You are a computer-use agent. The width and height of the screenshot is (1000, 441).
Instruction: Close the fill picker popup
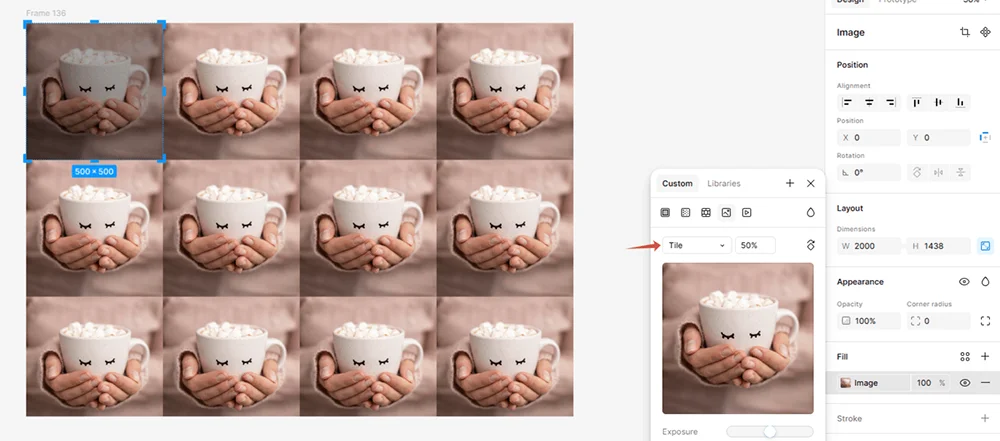[x=811, y=183]
